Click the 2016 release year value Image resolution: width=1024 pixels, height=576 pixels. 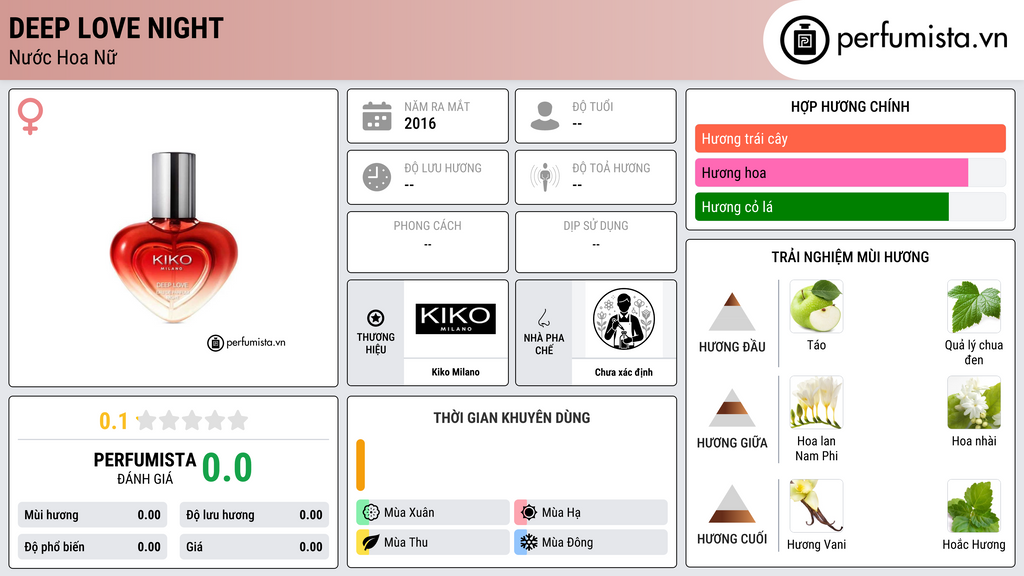pyautogui.click(x=420, y=123)
